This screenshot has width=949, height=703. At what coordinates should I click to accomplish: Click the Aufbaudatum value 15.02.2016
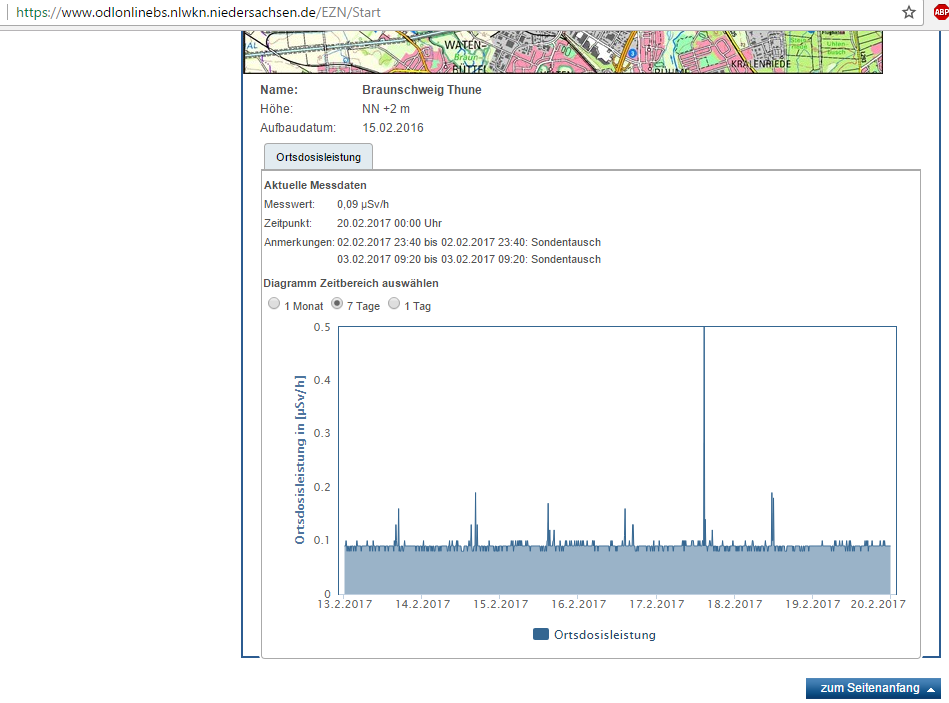pos(393,128)
